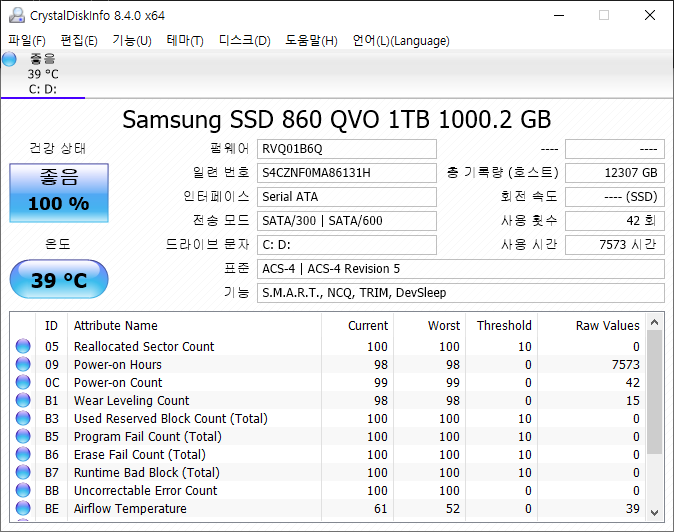Click the power on hours 7573 시간 field
The height and width of the screenshot is (532, 674).
tap(615, 245)
